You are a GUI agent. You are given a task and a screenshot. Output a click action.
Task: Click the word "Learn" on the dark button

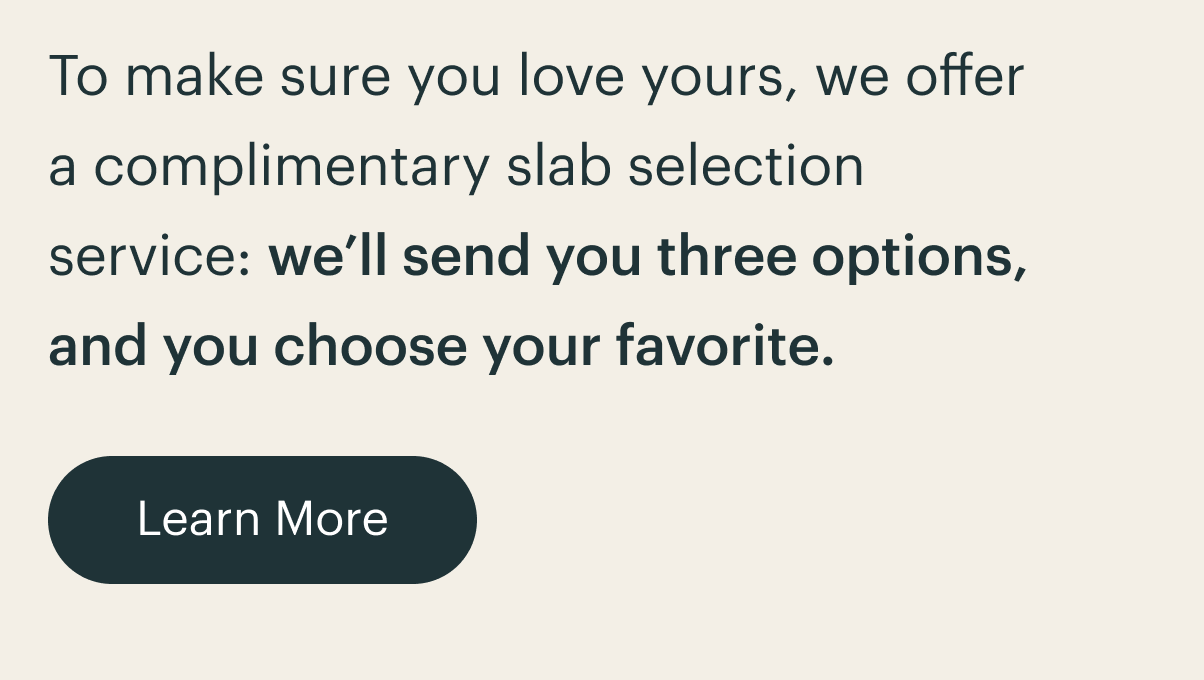click(198, 519)
